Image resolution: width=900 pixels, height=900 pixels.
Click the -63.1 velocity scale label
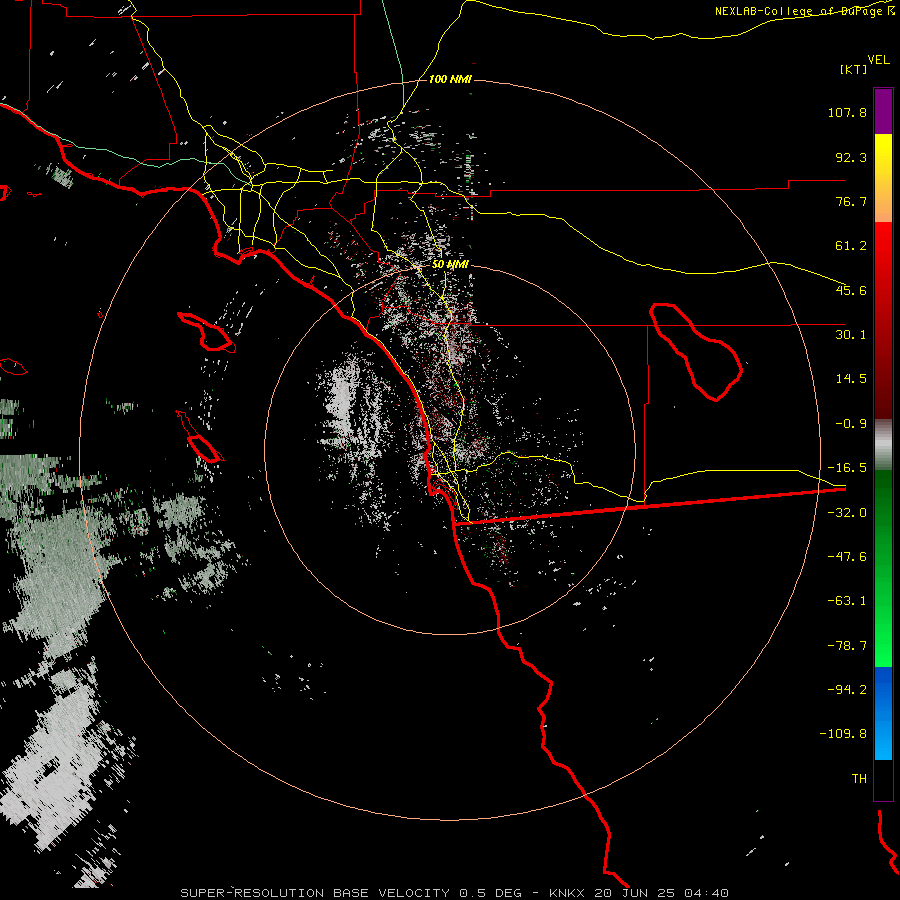(x=847, y=601)
